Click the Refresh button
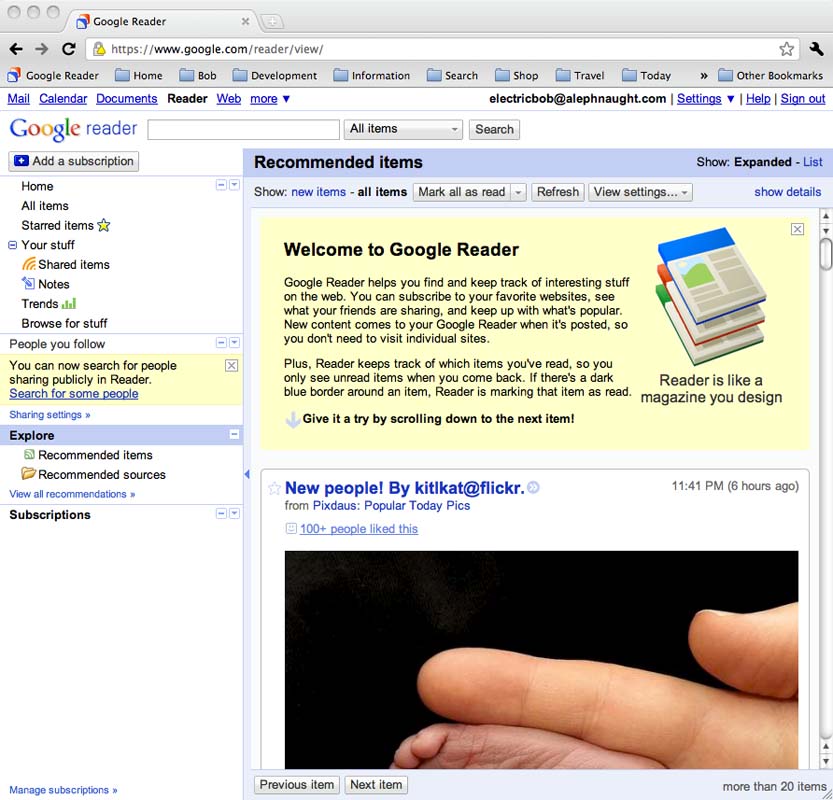 pos(557,192)
